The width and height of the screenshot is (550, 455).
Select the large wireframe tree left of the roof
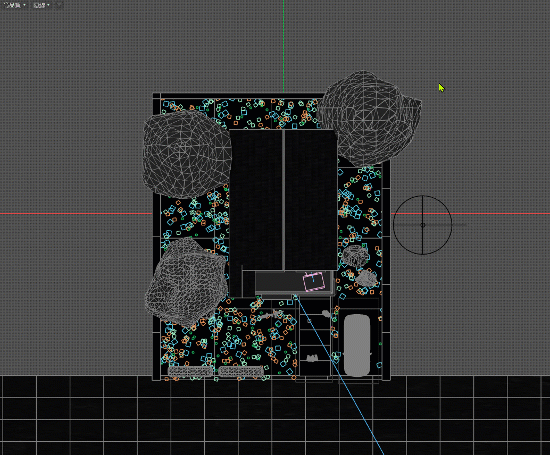click(x=187, y=154)
